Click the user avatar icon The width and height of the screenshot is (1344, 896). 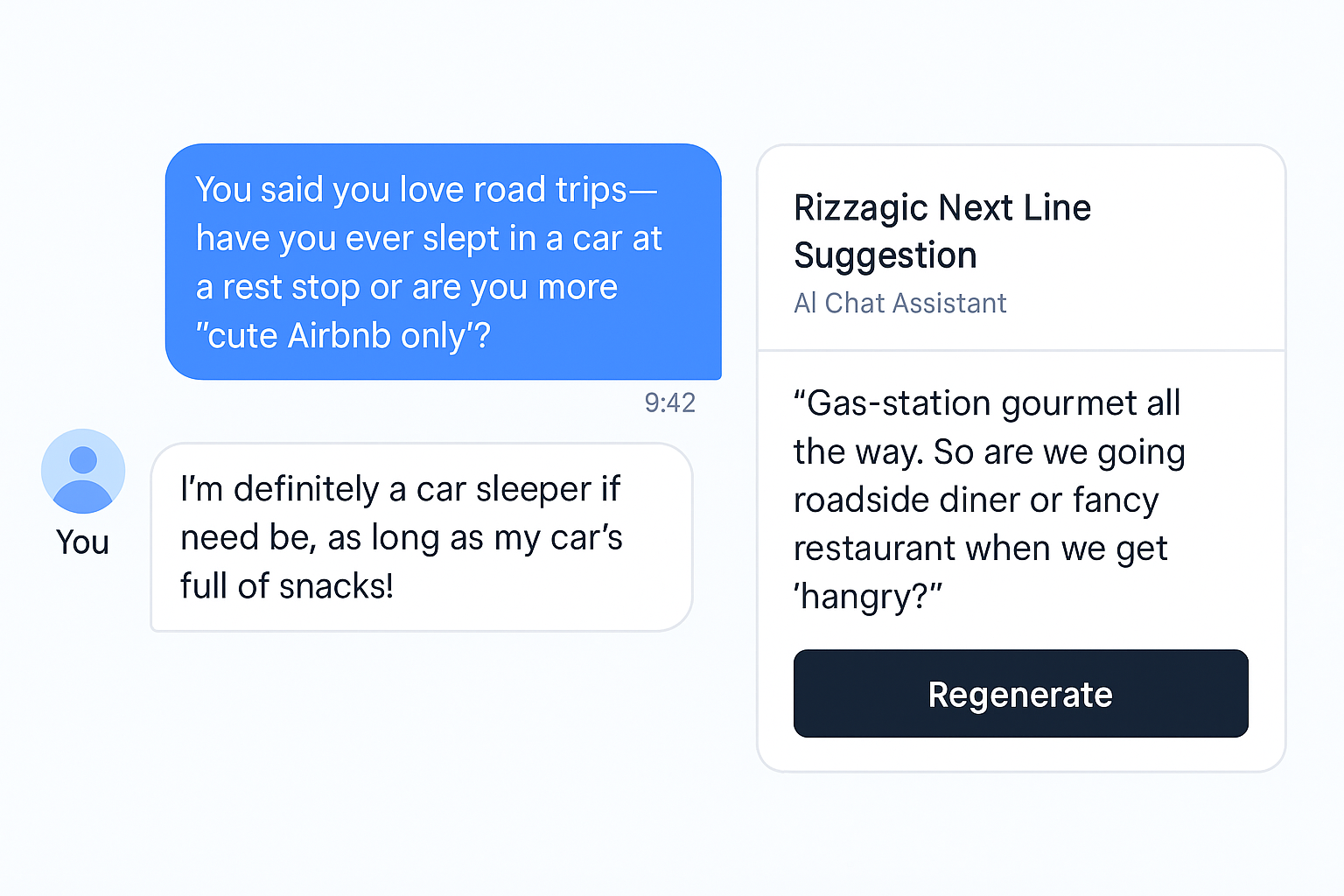[83, 471]
